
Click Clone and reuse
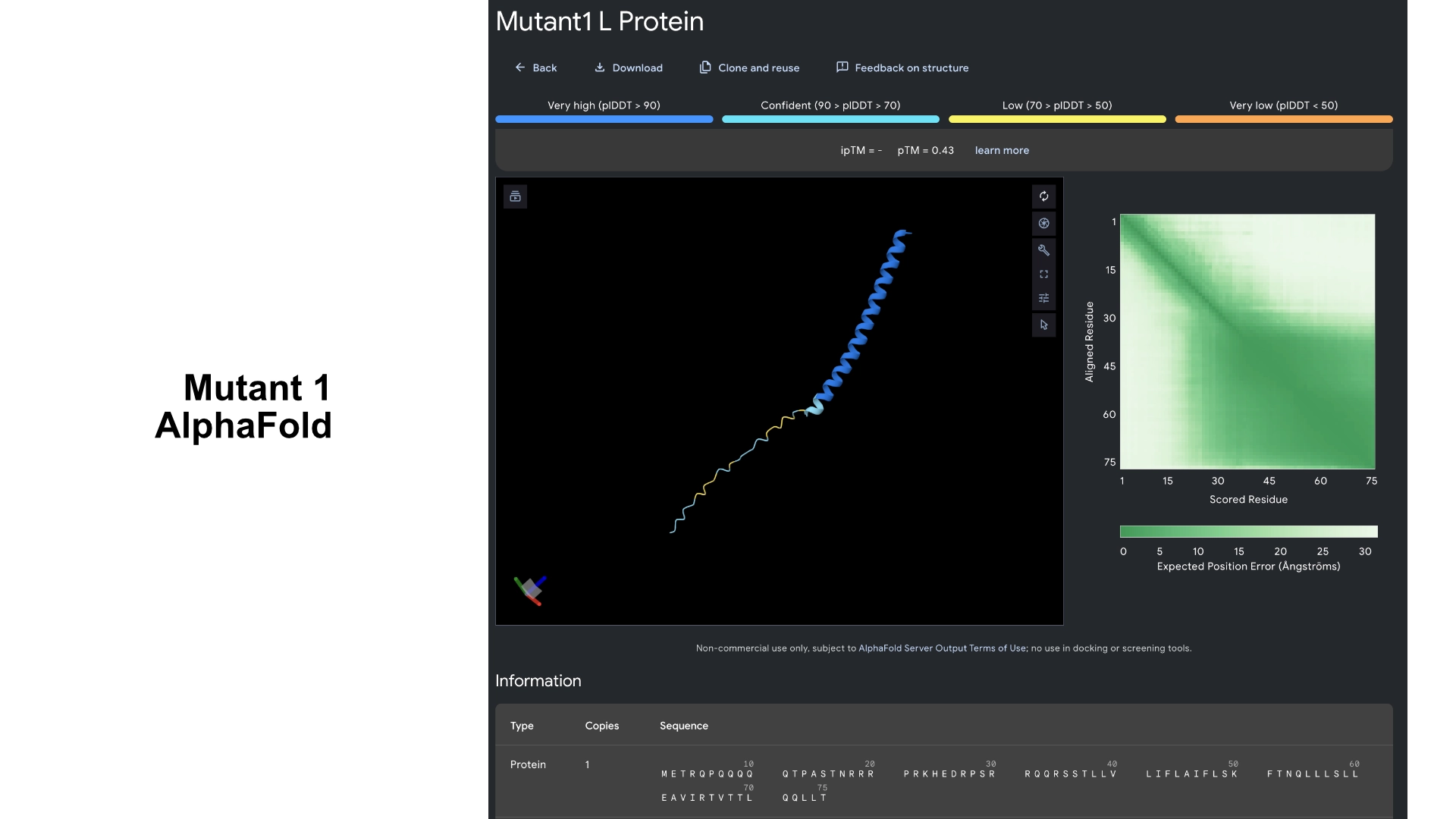click(x=749, y=67)
